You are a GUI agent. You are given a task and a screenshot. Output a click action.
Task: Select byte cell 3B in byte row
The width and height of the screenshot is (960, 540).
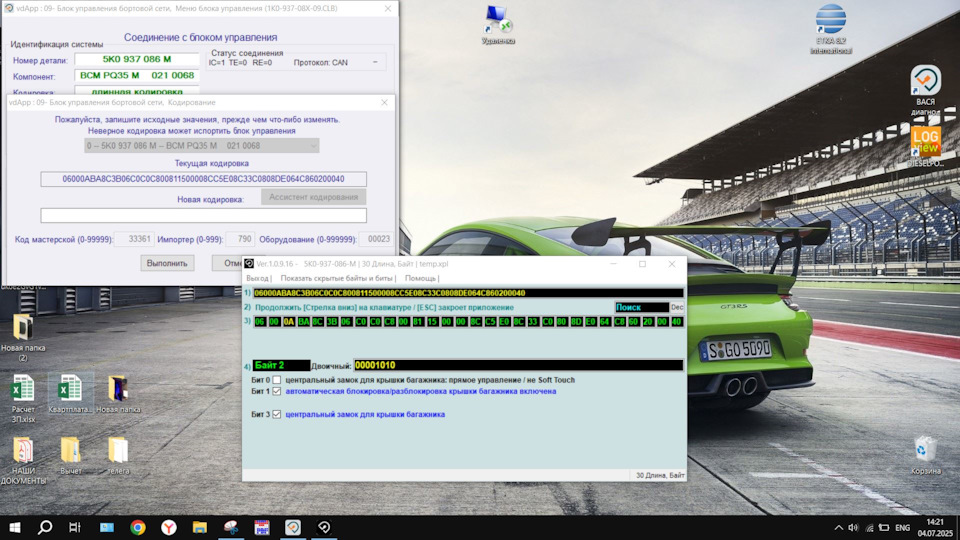[x=332, y=321]
